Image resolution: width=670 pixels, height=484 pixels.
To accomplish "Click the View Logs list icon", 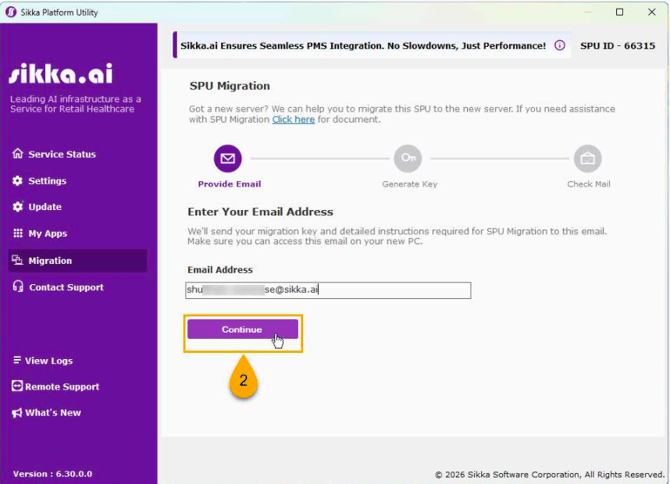I will 17,361.
